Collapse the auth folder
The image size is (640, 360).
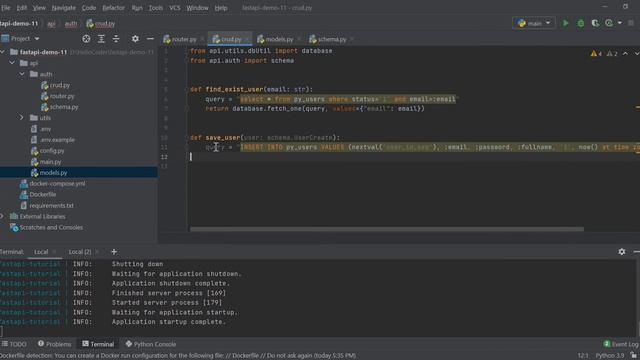[x=22, y=74]
